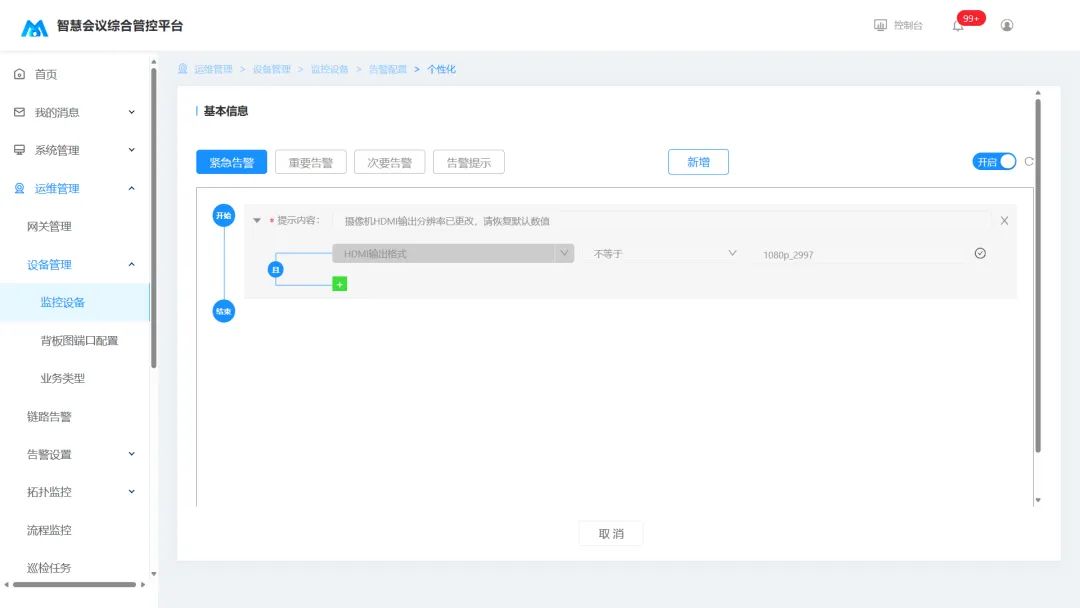Click the 控制台 console icon
1080x608 pixels.
[880, 25]
